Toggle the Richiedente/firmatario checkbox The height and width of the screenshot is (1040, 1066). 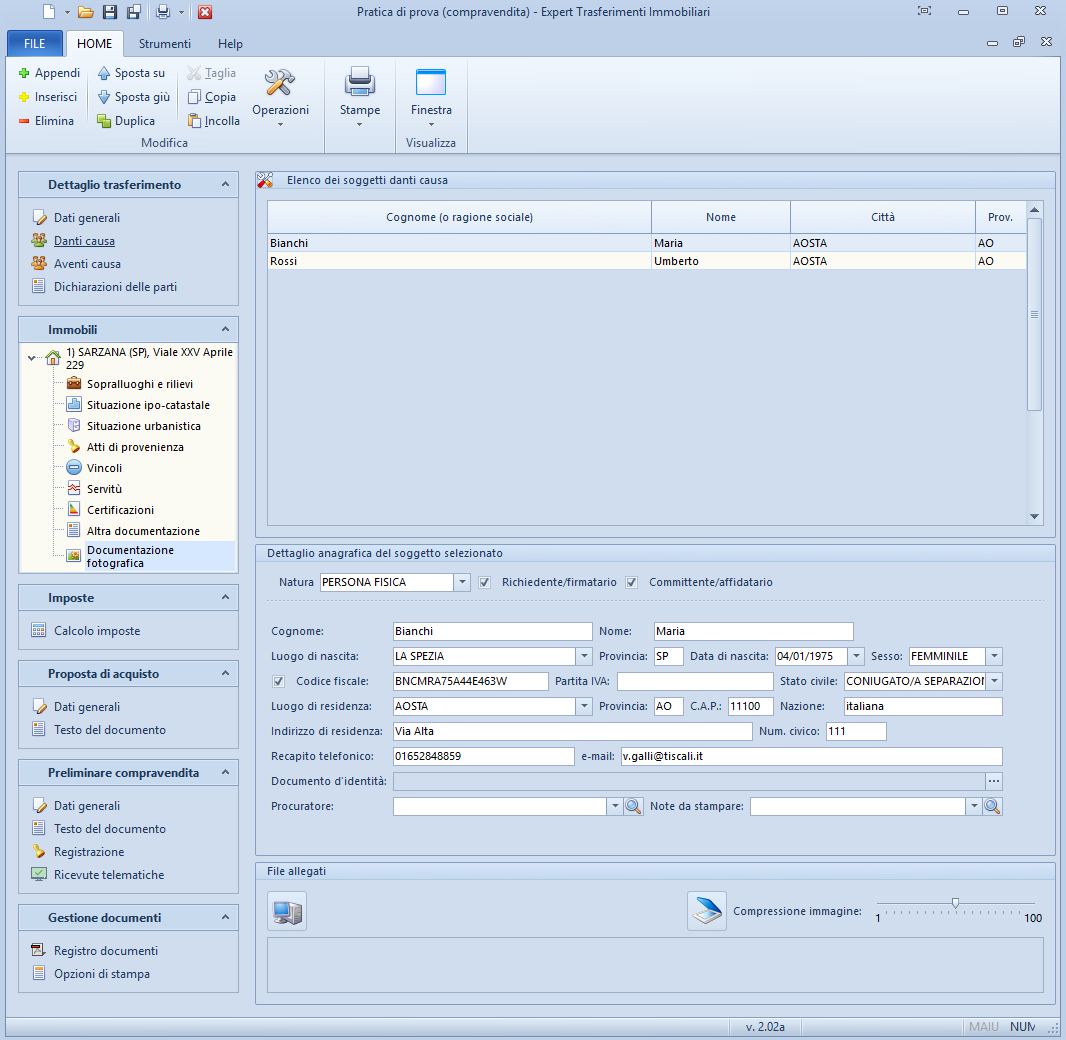[x=485, y=582]
